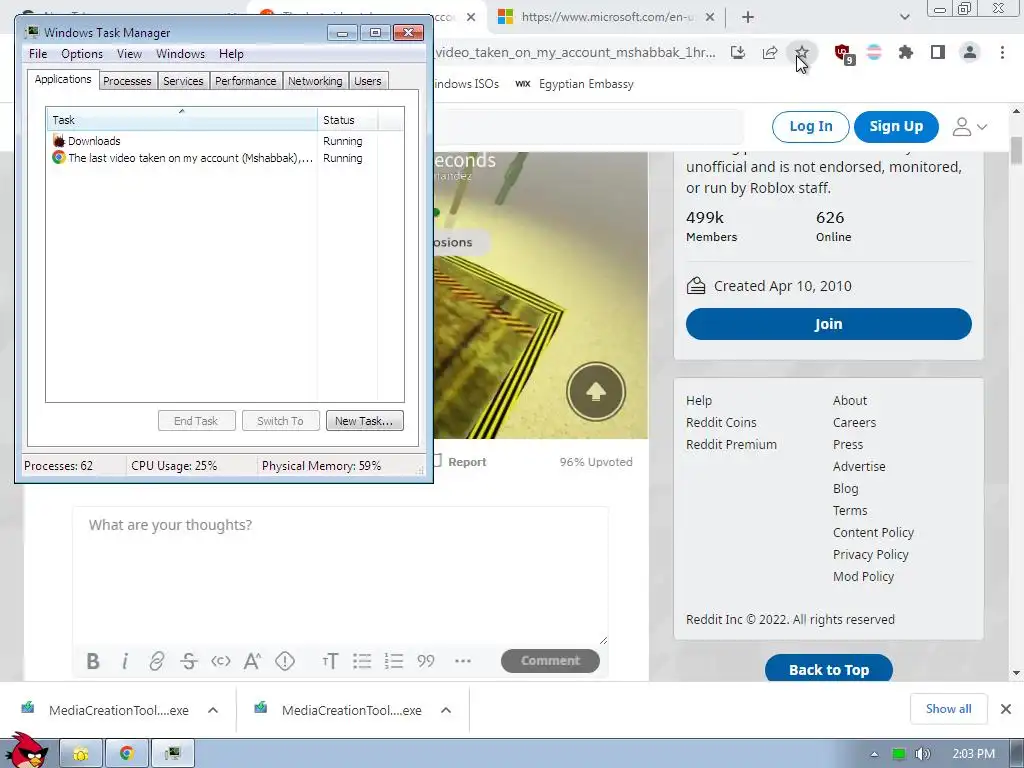Switch to the Performance tab
Viewport: 1024px width, 768px height.
tap(246, 81)
